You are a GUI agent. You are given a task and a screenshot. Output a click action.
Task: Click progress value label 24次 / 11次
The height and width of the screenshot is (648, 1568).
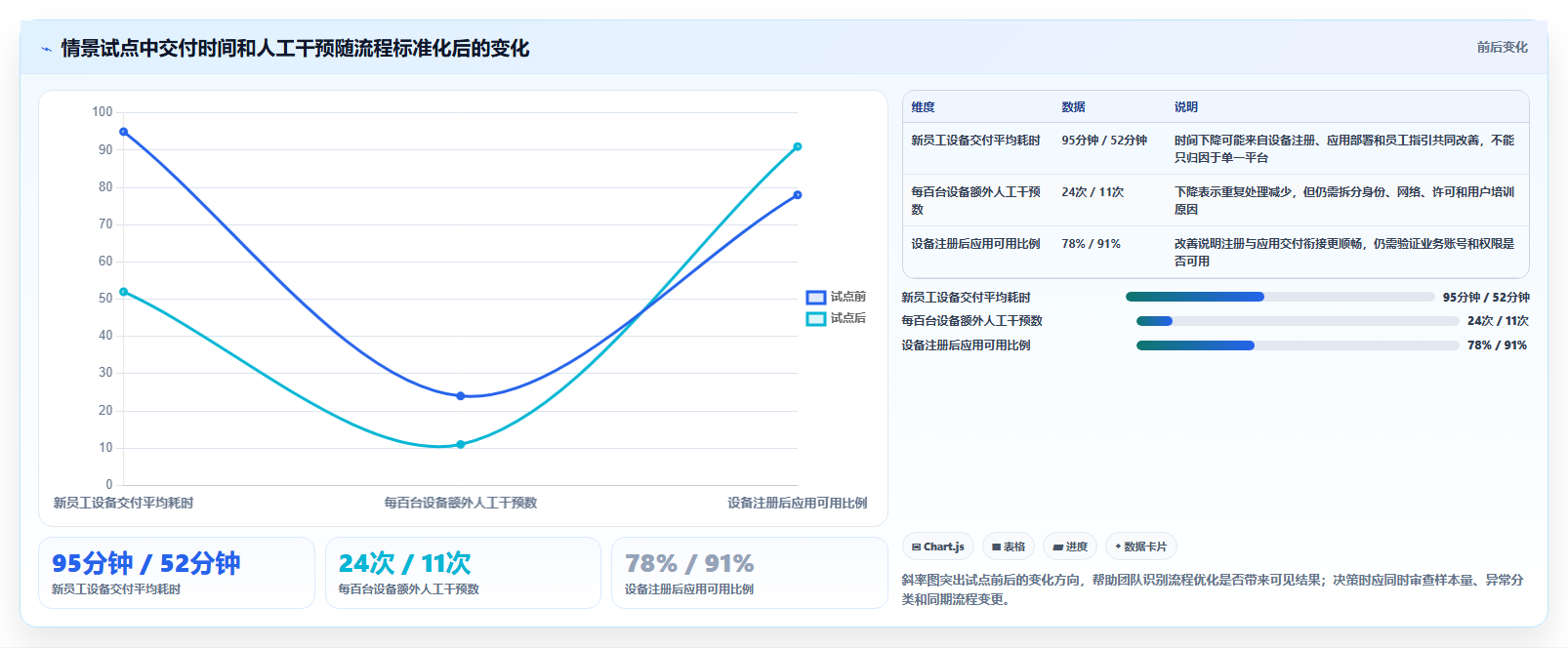coord(1498,321)
